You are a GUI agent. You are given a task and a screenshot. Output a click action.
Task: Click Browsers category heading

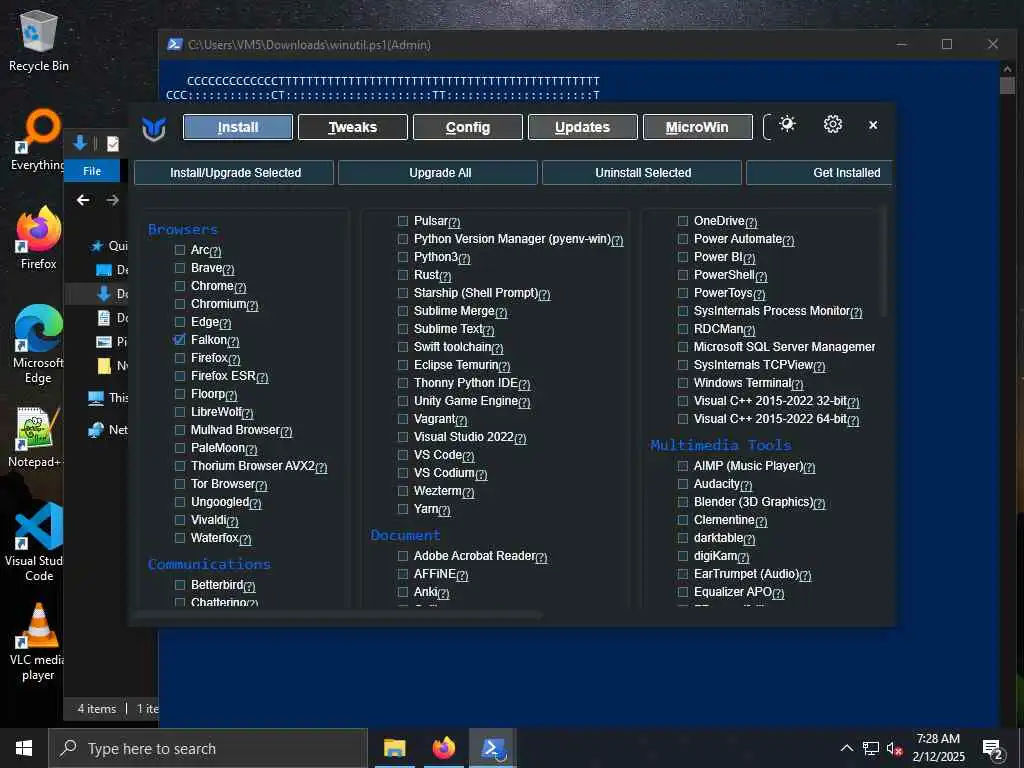[183, 229]
